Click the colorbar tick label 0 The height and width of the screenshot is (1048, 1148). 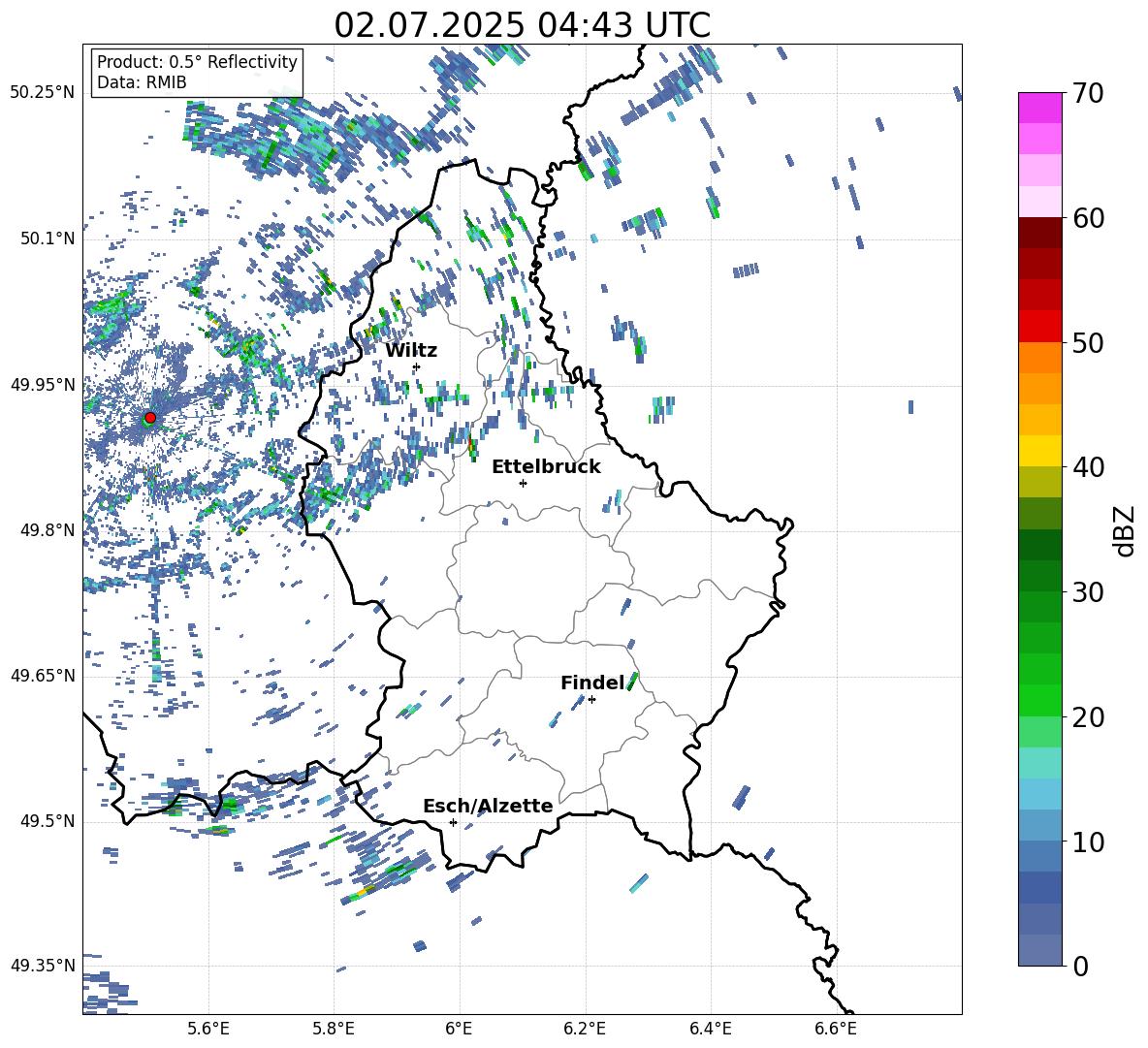point(1081,966)
